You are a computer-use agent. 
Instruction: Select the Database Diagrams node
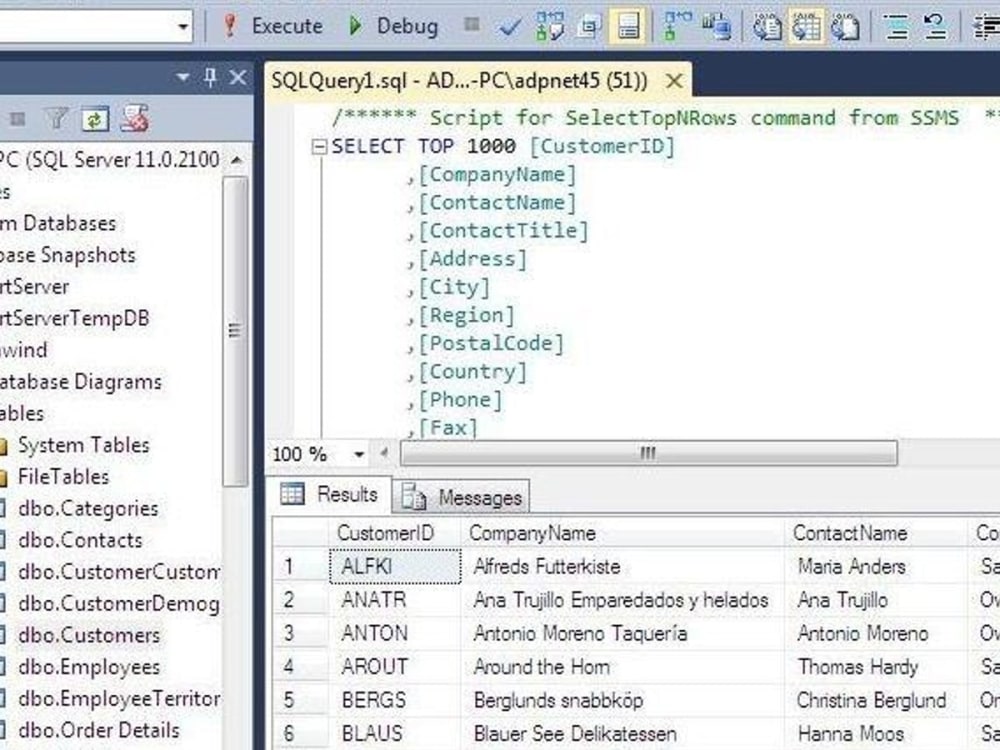tap(80, 382)
